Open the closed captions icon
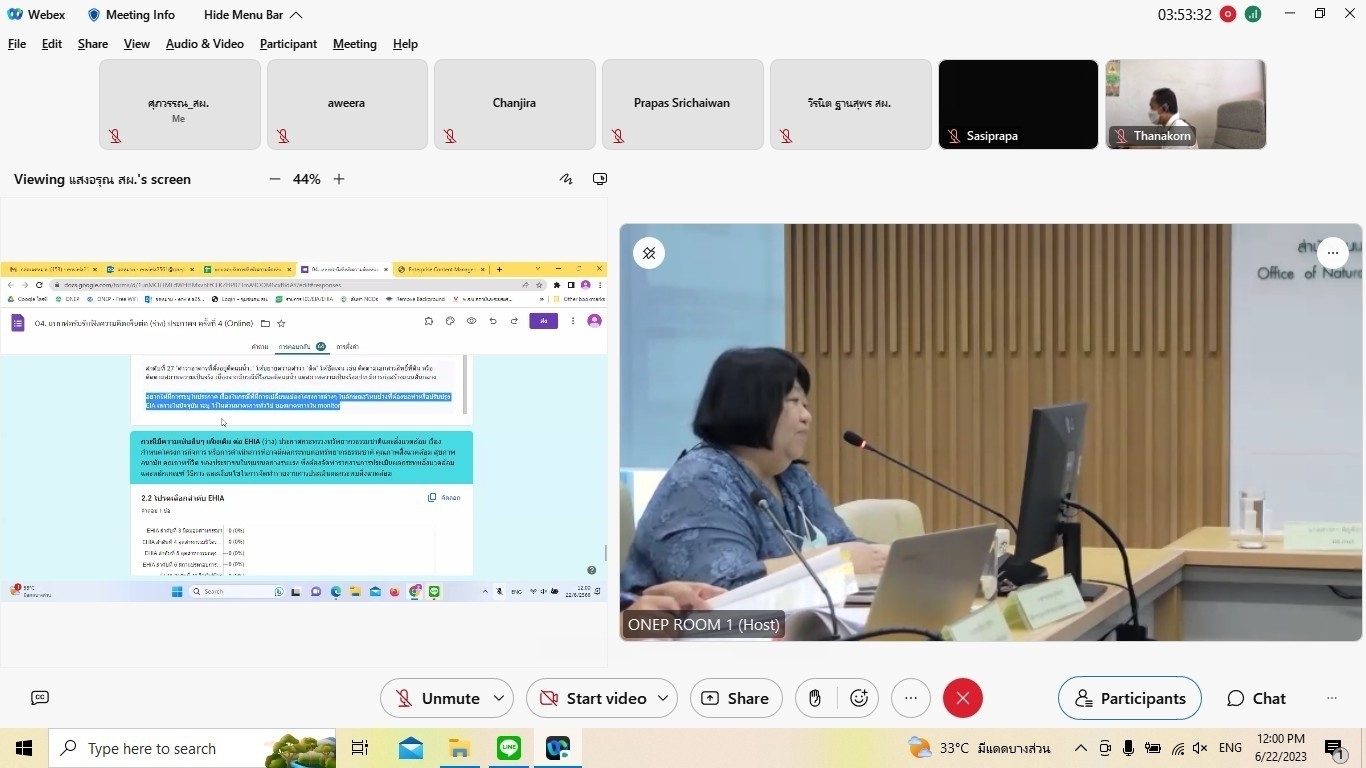 click(40, 698)
